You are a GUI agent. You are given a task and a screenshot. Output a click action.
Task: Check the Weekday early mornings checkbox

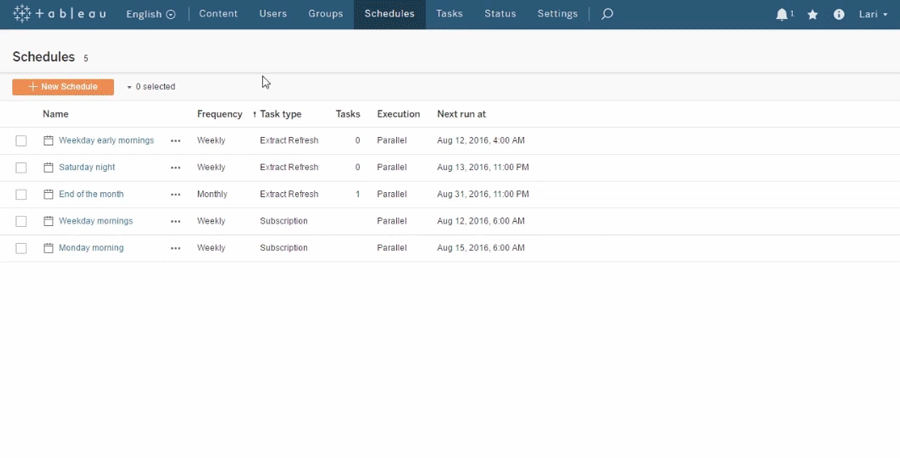tap(21, 141)
